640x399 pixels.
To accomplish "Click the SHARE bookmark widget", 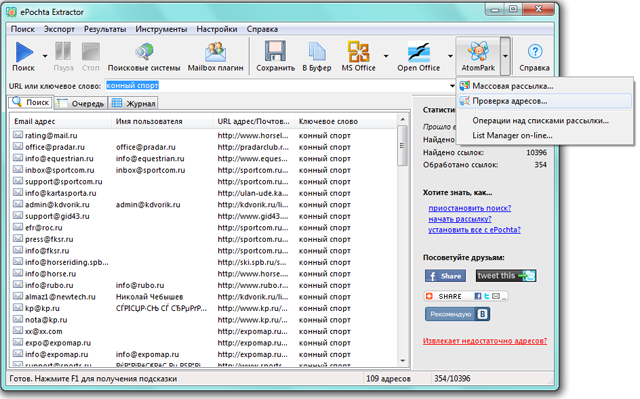I will point(466,296).
